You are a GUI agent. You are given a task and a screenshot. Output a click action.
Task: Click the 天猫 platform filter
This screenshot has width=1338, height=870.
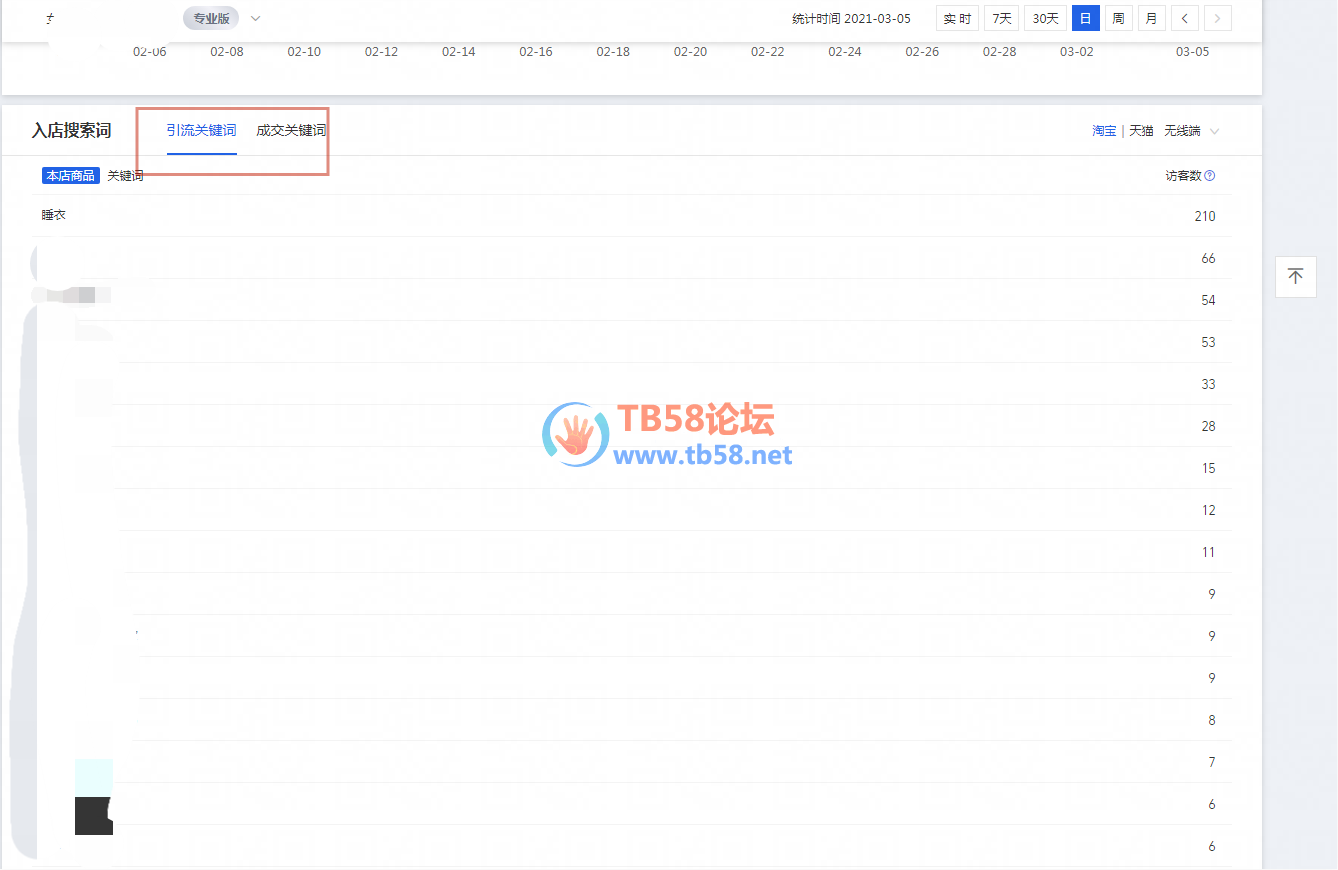click(x=1141, y=131)
